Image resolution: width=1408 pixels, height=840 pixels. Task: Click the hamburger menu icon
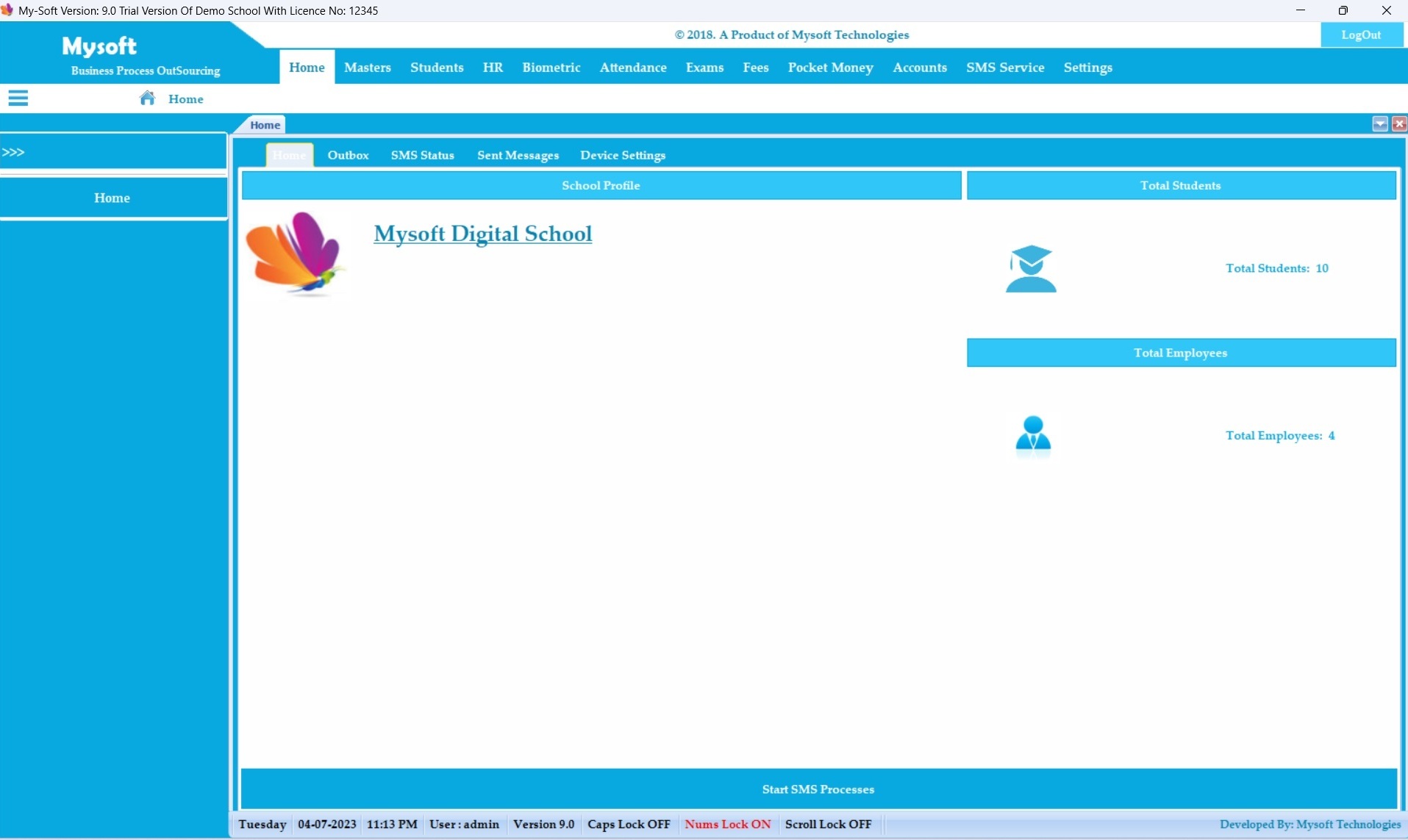tap(18, 98)
